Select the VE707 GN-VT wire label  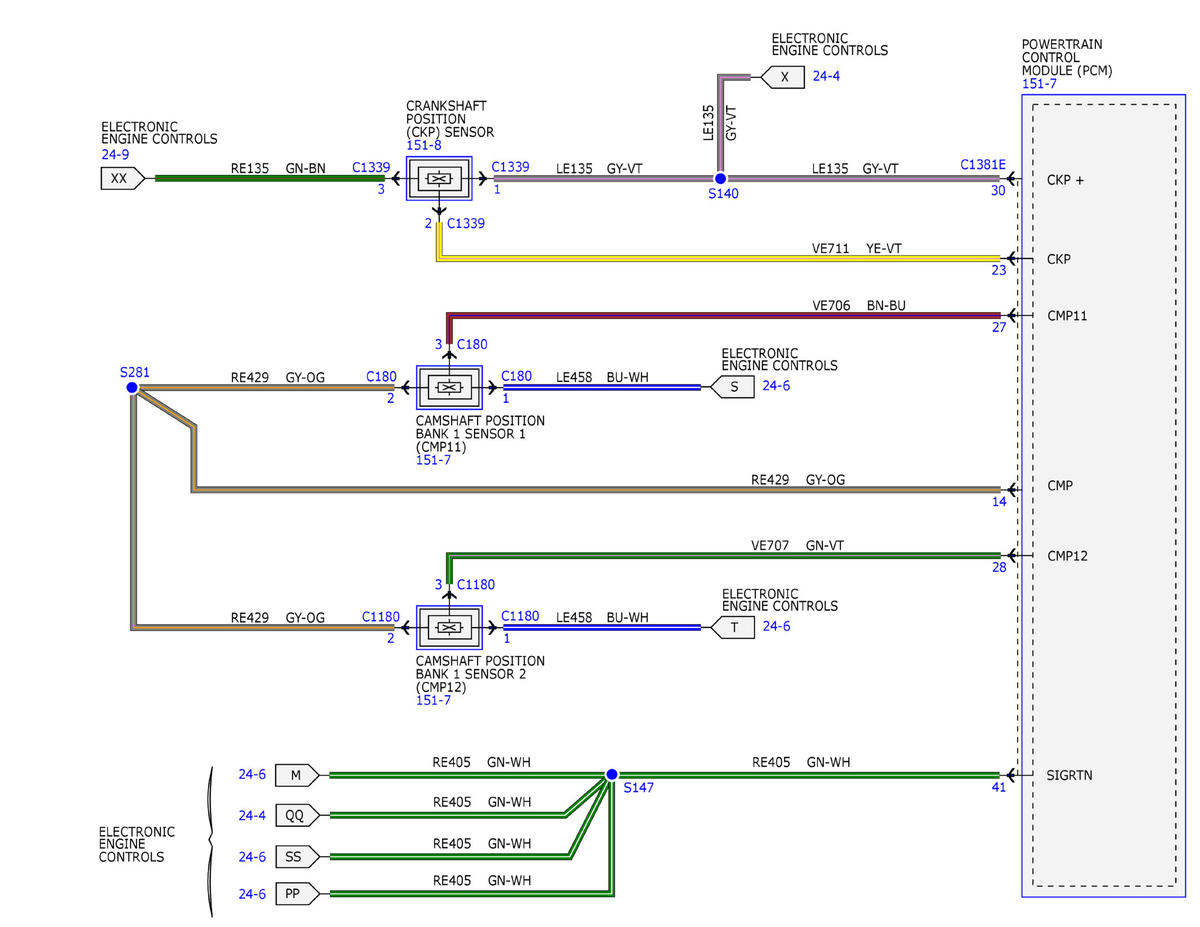799,545
